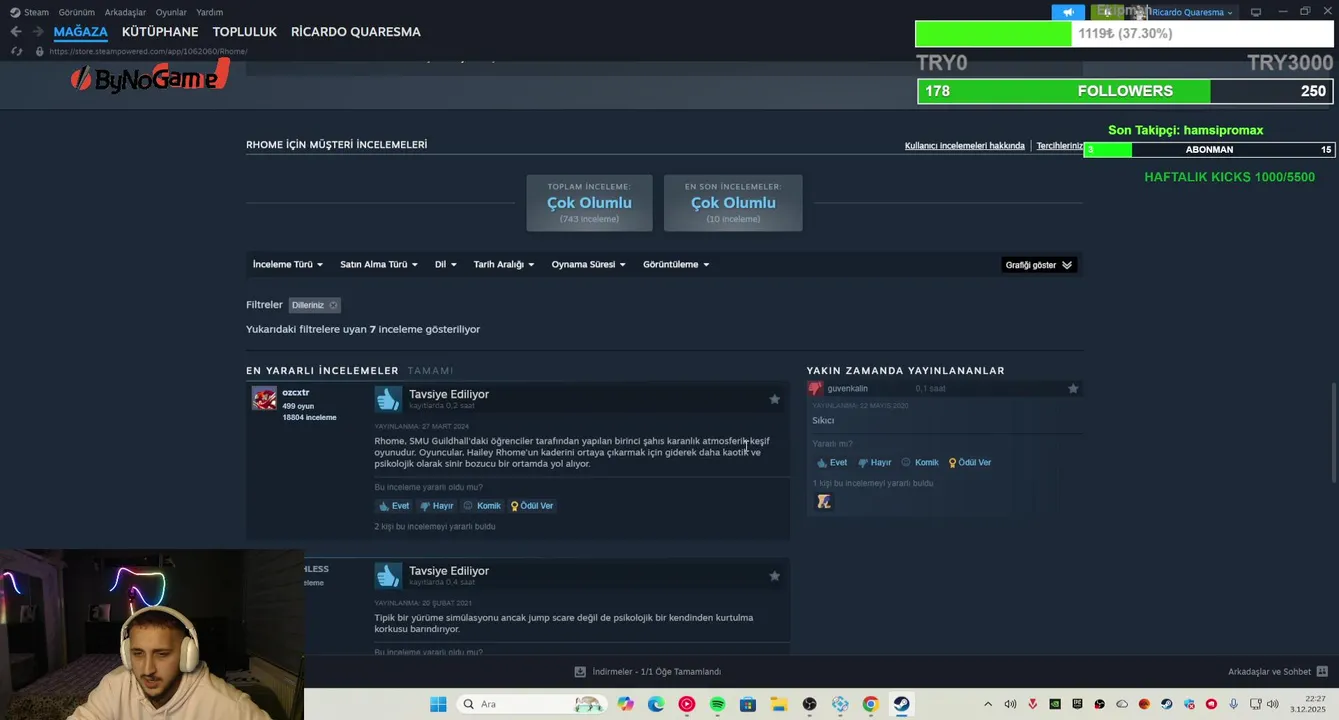Select the Toplam İnceleme Çok Olumlu box
The image size is (1339, 720).
point(589,203)
